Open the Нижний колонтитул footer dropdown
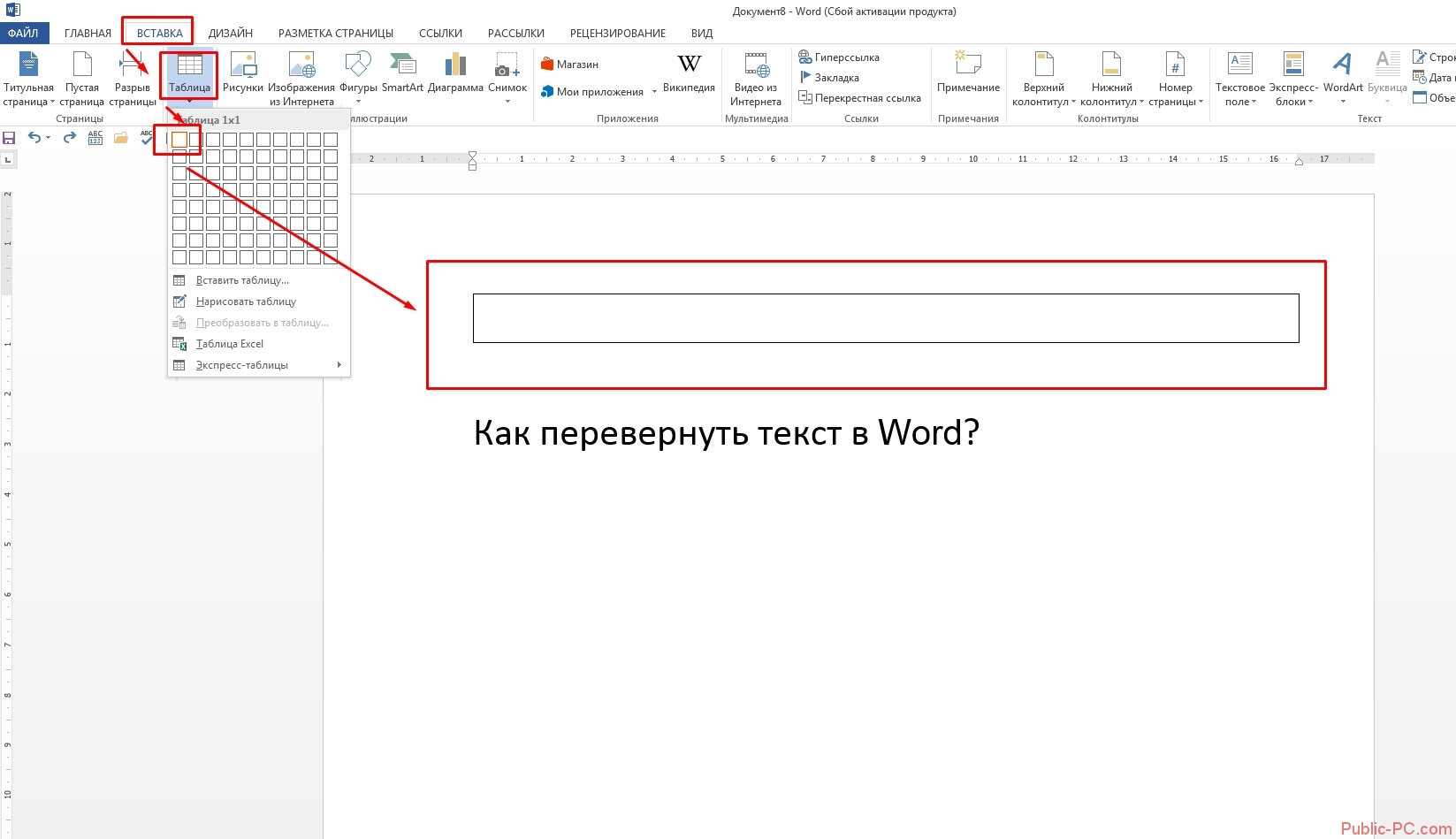The height and width of the screenshot is (839, 1456). click(1111, 80)
